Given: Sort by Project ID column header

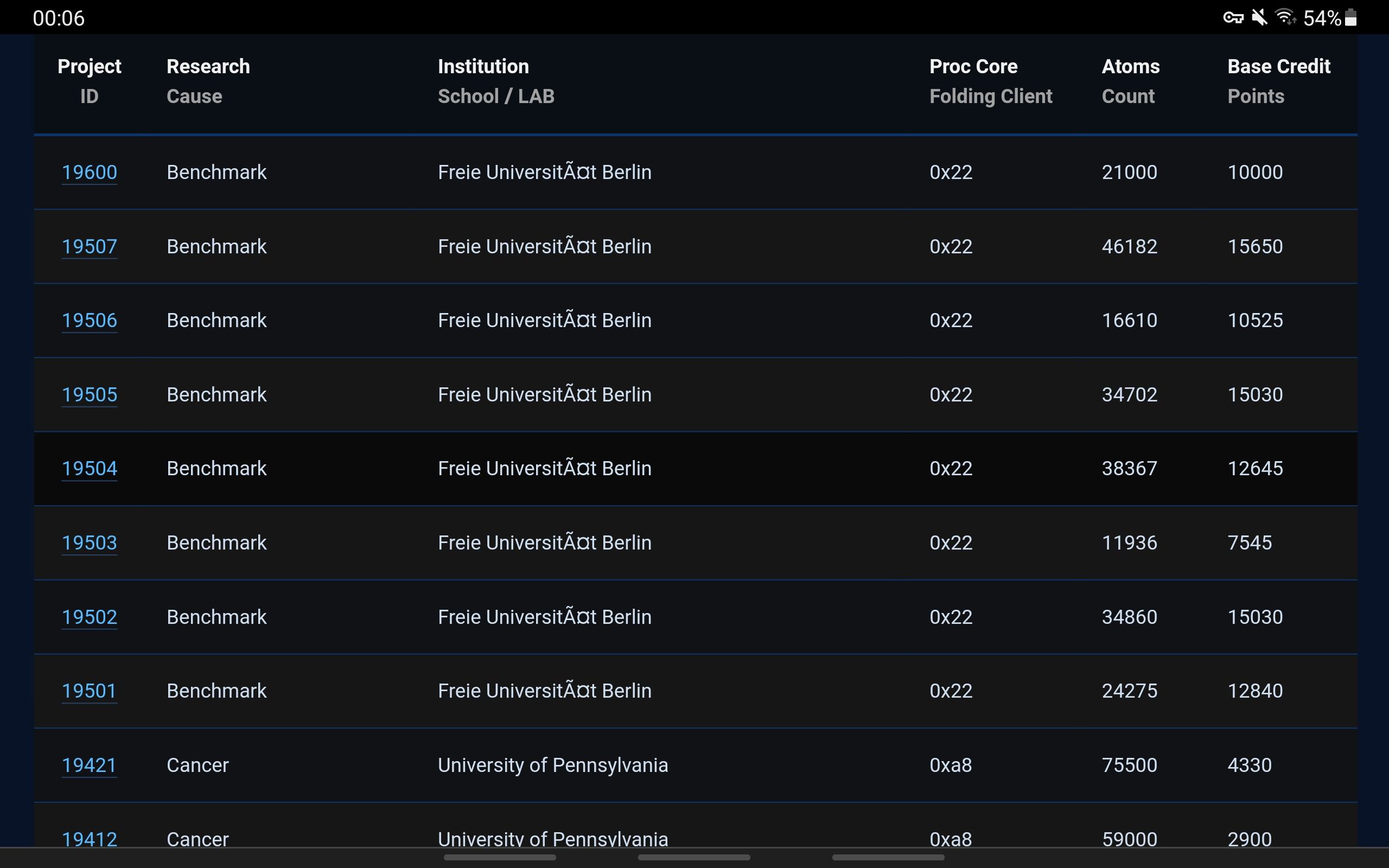Looking at the screenshot, I should tap(89, 81).
